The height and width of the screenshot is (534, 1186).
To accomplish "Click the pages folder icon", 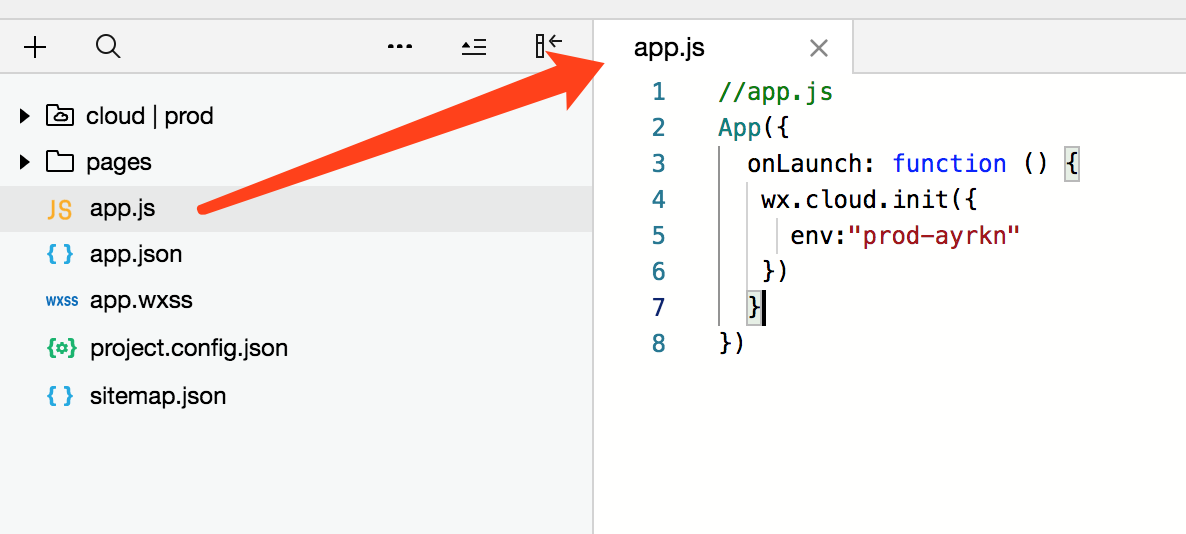I will pos(60,162).
